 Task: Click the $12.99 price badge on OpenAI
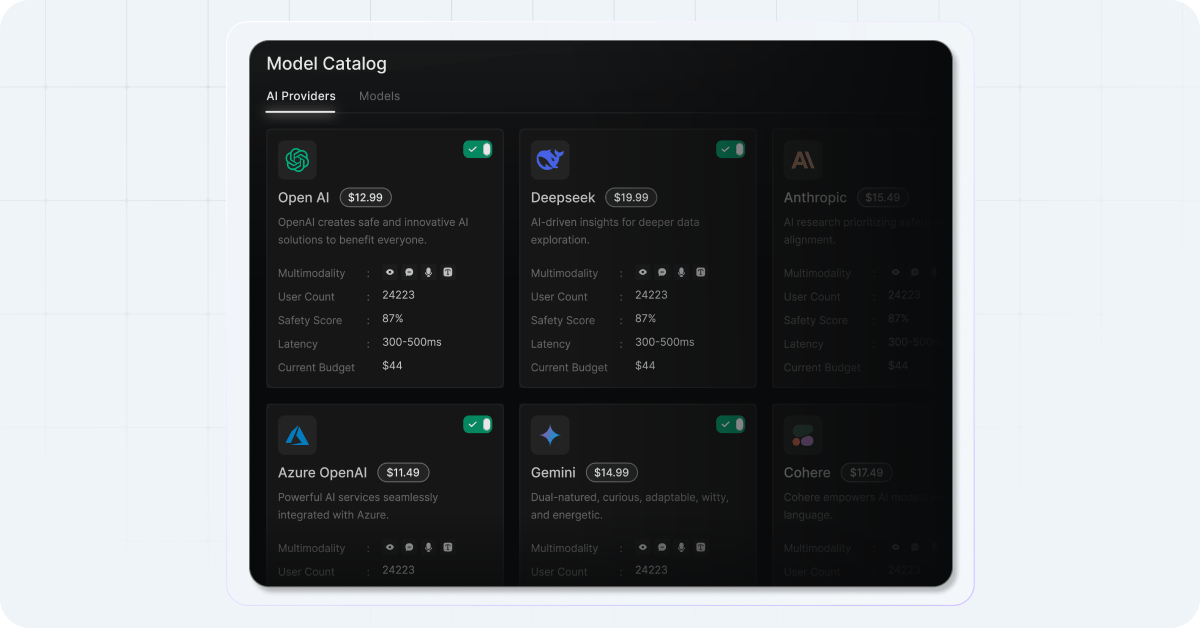coord(365,197)
